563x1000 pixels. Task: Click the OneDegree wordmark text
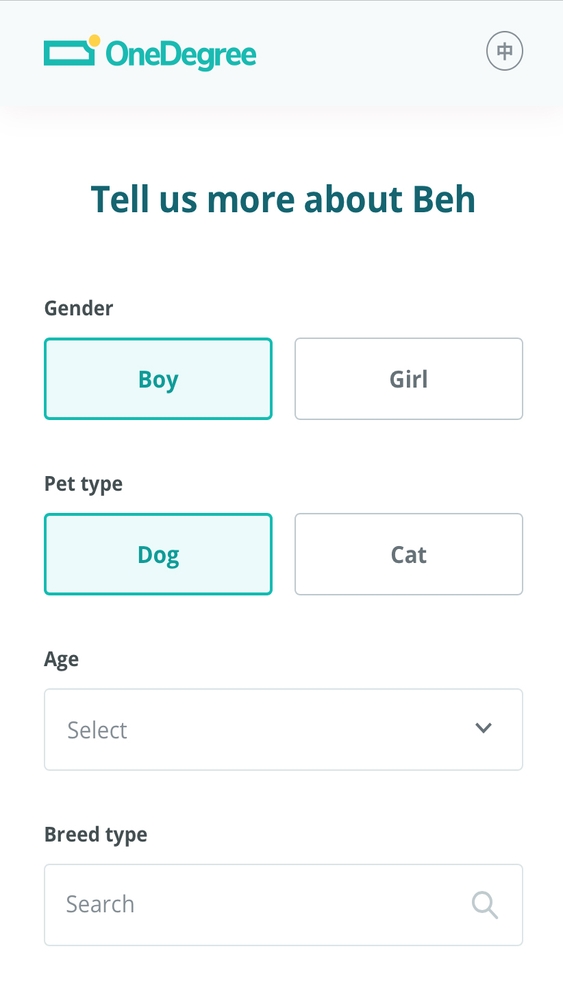(x=181, y=55)
